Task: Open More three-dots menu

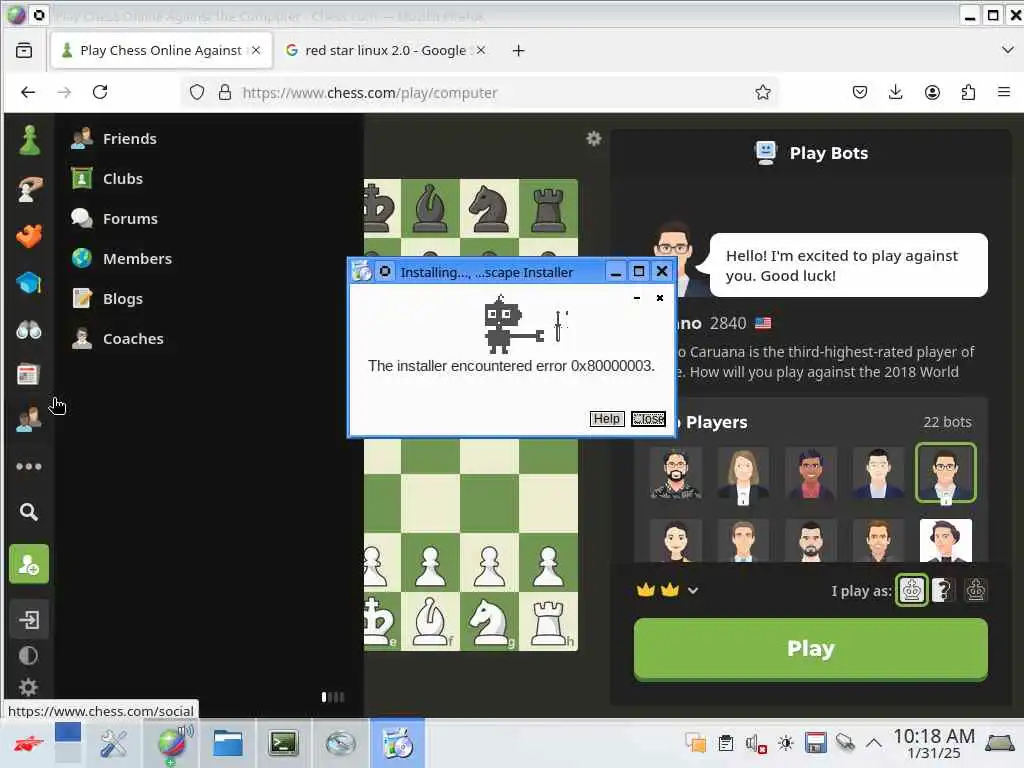Action: pos(29,466)
